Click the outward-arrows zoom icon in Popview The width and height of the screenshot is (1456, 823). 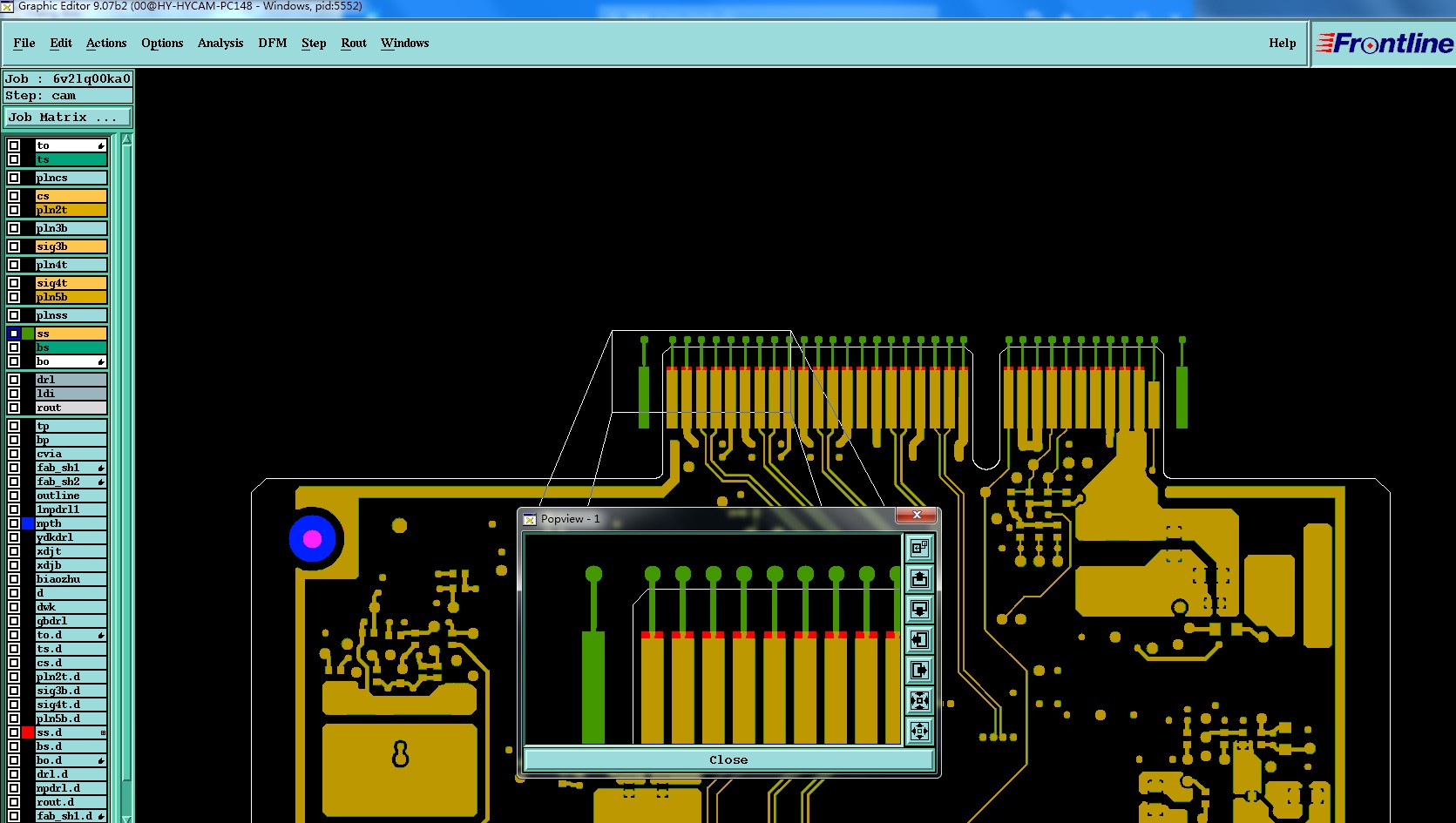[x=919, y=731]
